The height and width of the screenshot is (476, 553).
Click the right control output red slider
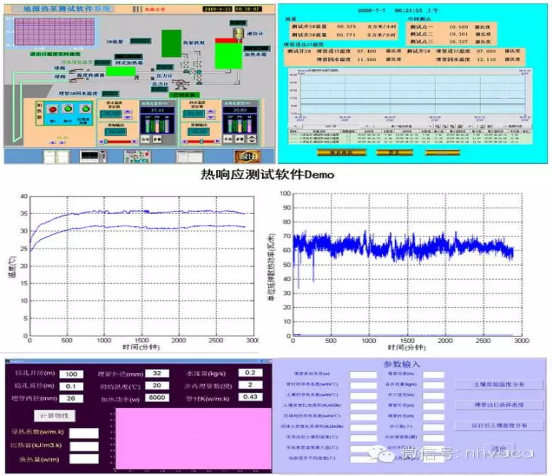[201, 142]
